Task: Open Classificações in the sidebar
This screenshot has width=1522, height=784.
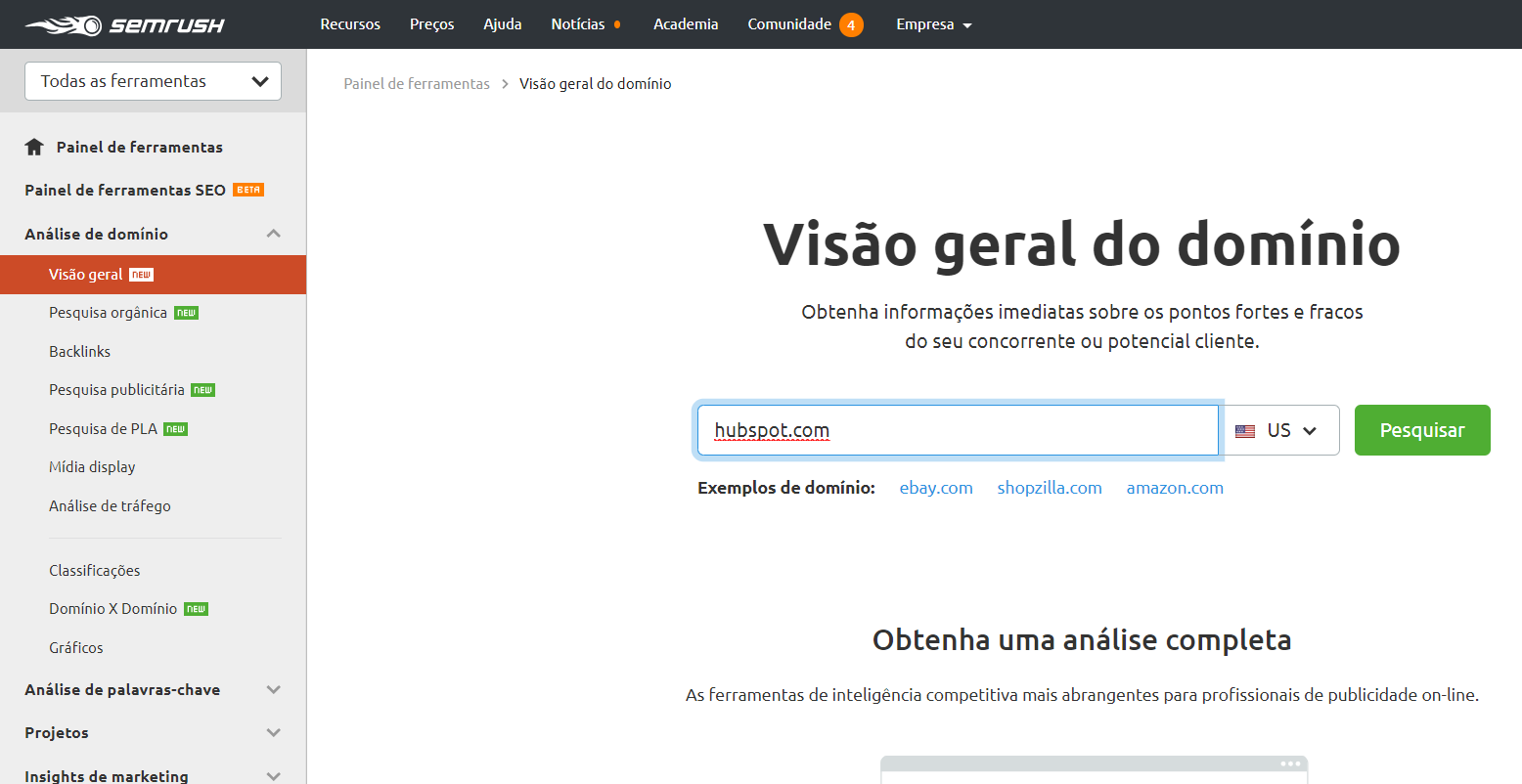Action: tap(95, 571)
